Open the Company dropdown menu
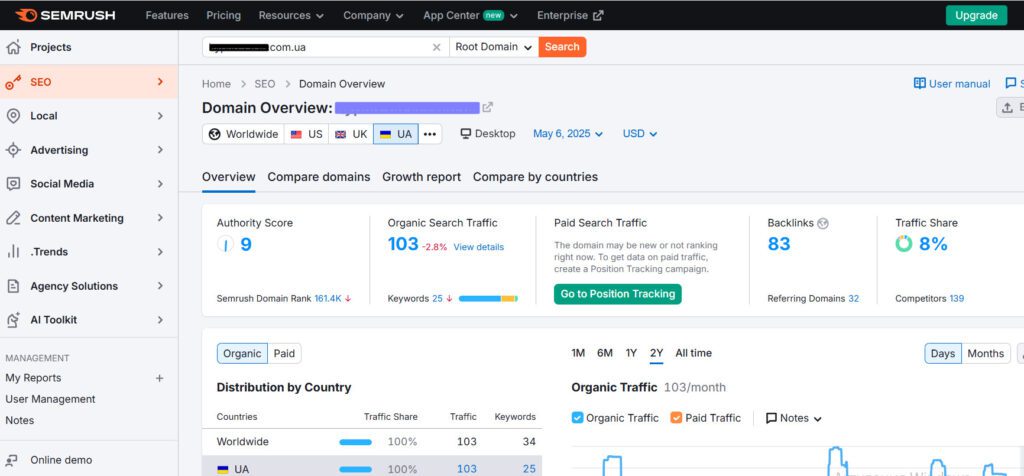 pos(373,15)
